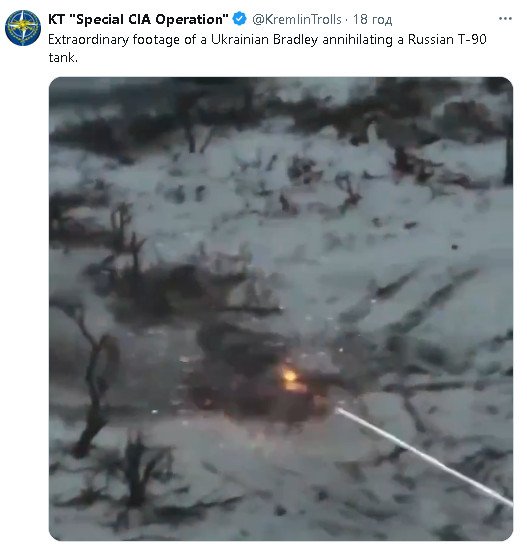Screen dimensions: 527x551
Task: Click the NATO-style star emblem in avatar
Action: click(23, 27)
